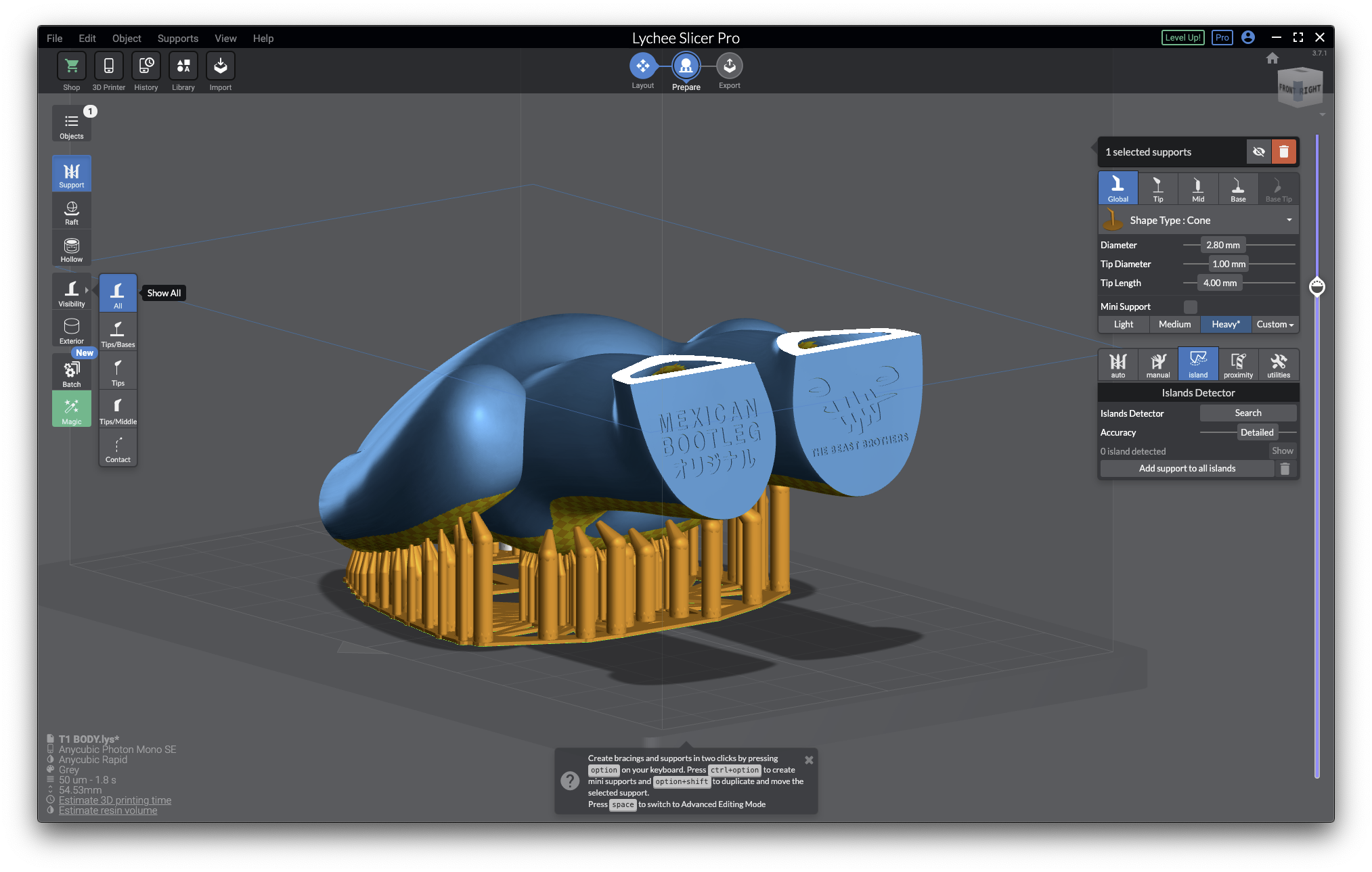Open the Hollow tool

(x=71, y=250)
